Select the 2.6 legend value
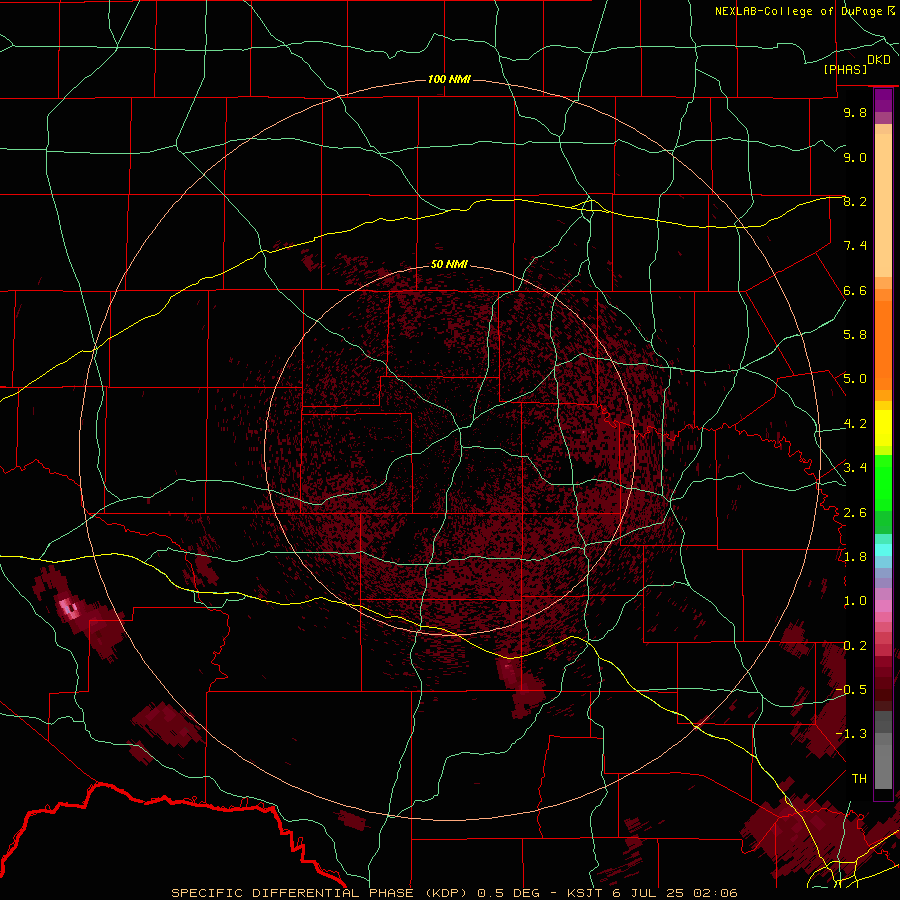 point(855,513)
